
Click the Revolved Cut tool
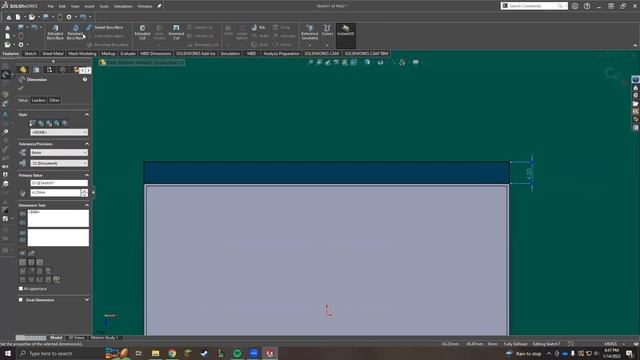[x=176, y=32]
